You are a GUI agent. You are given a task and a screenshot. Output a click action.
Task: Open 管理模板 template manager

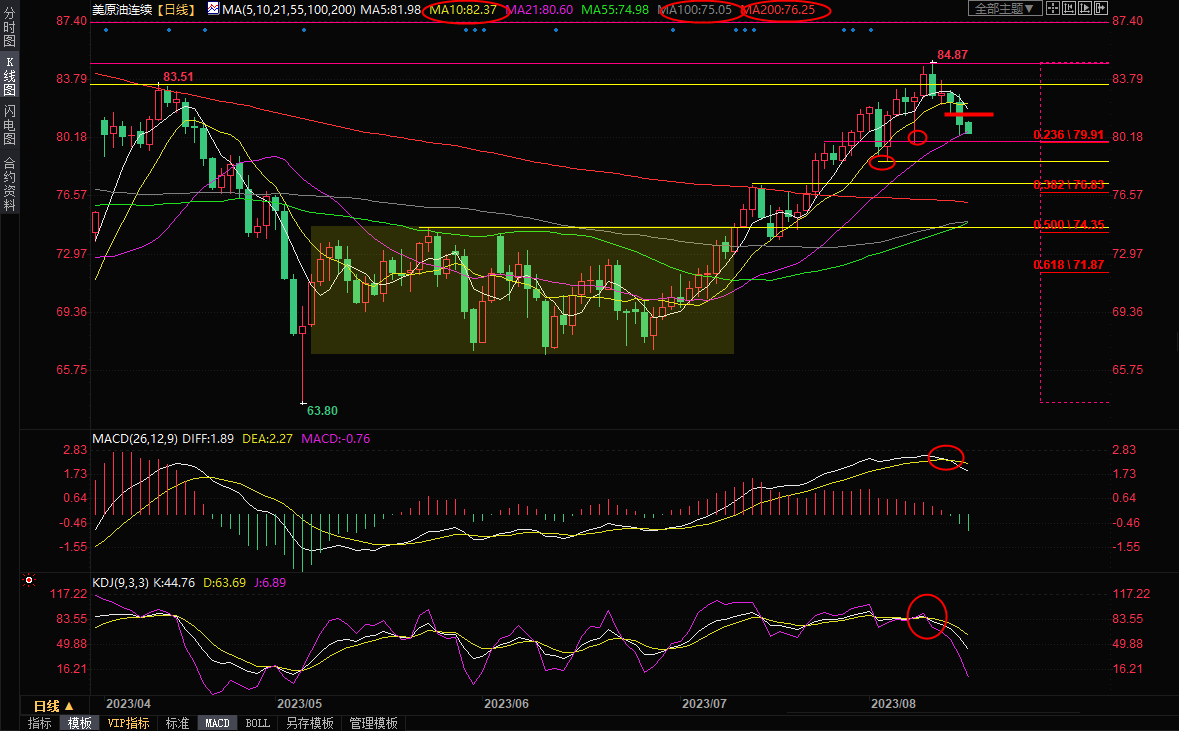coord(373,723)
